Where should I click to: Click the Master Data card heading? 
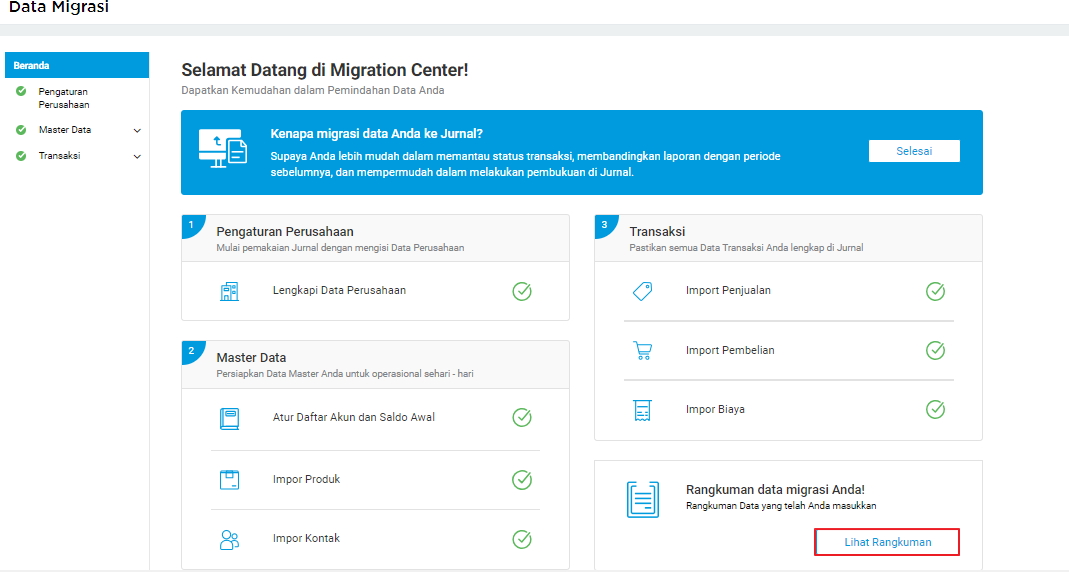pyautogui.click(x=251, y=358)
